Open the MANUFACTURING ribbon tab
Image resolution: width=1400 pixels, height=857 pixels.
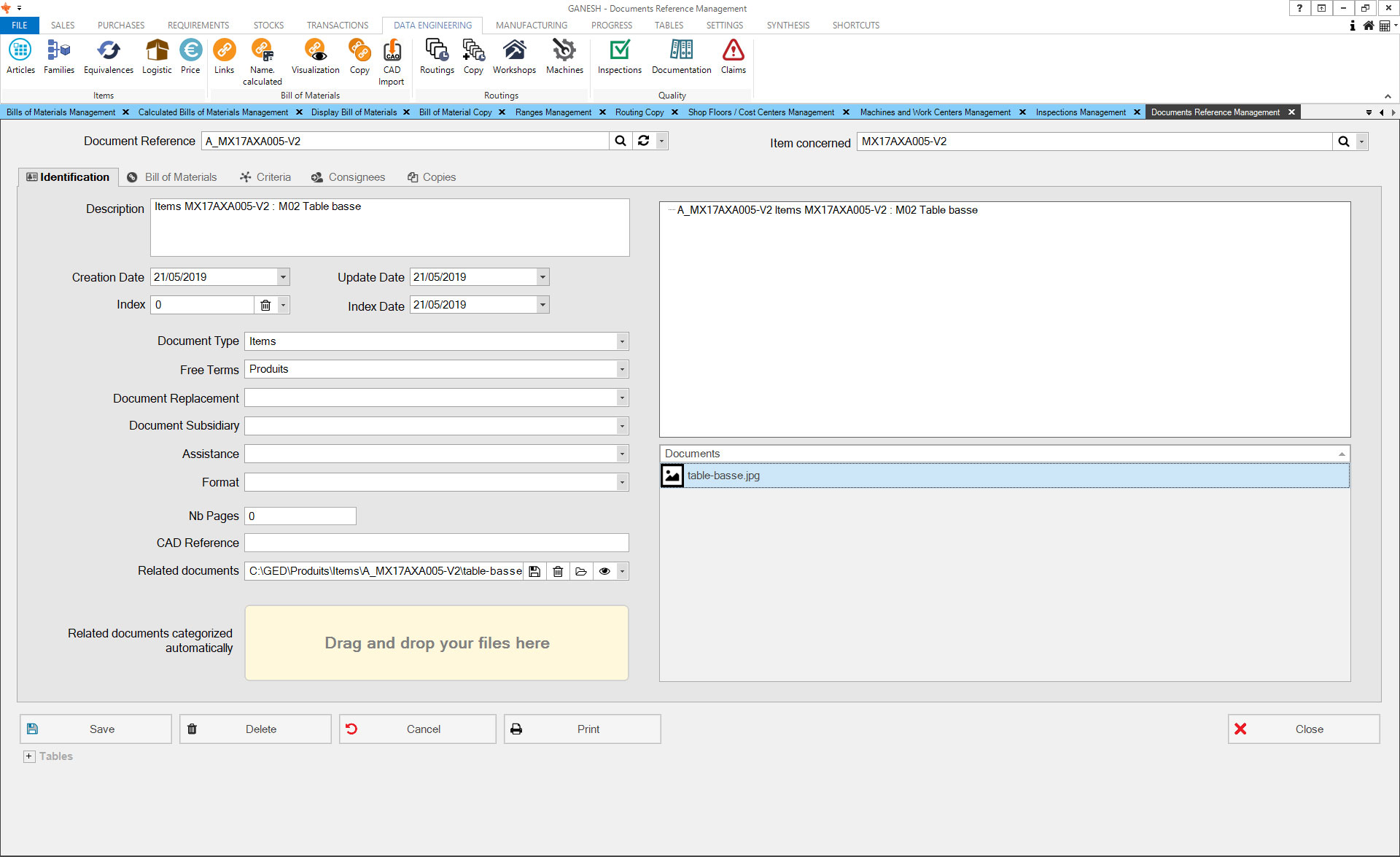(x=531, y=25)
